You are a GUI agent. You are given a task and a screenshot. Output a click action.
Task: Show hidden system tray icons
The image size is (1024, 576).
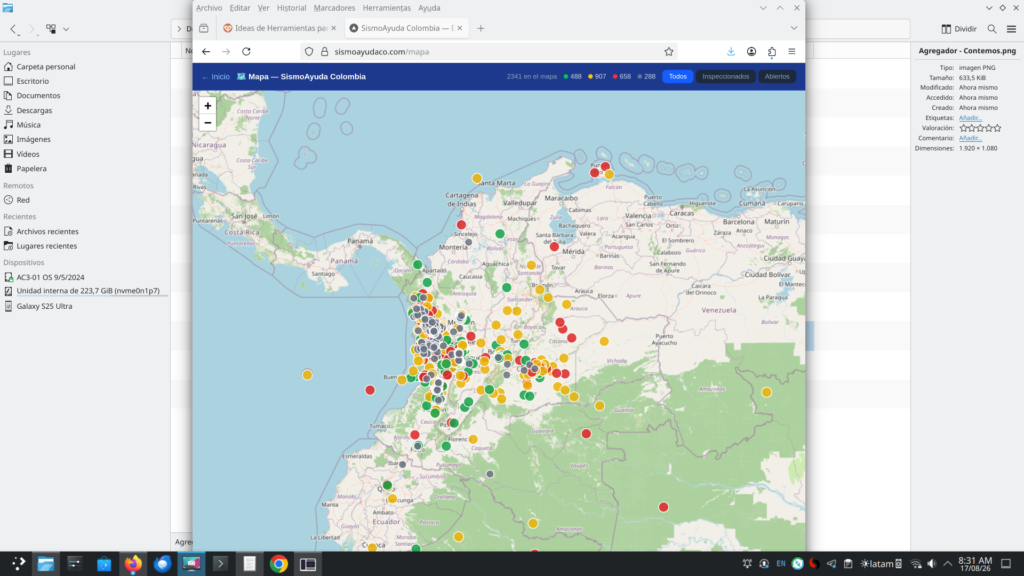(x=948, y=564)
